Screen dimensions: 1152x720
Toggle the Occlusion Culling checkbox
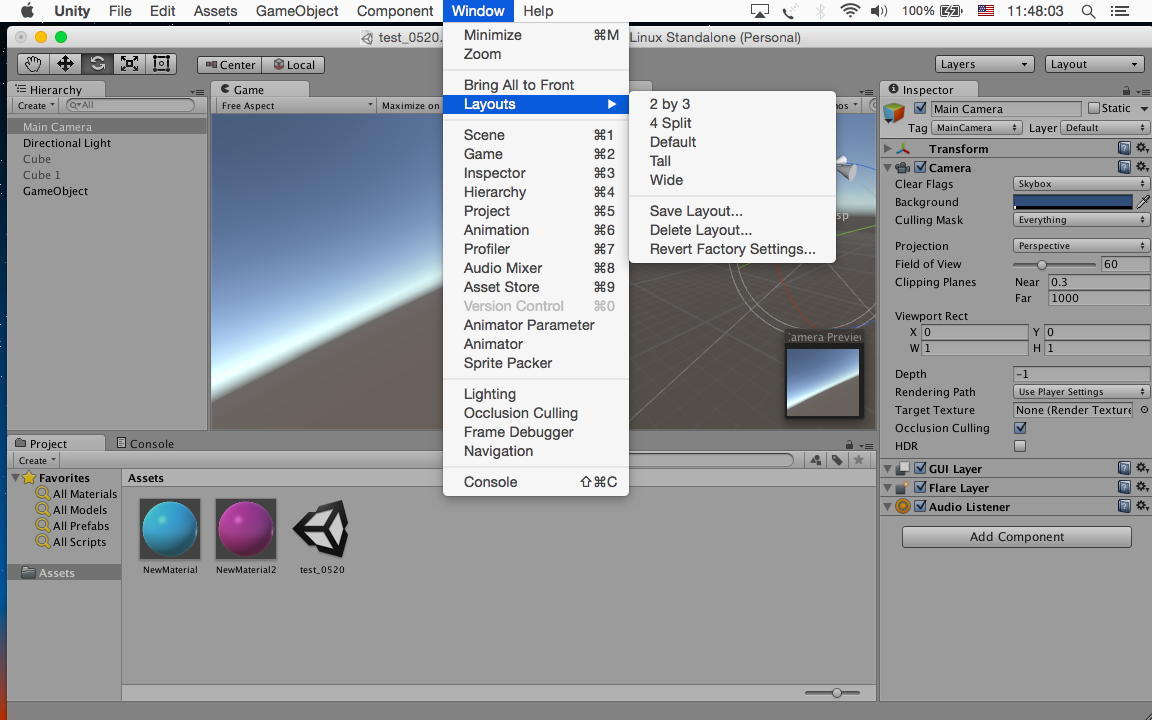point(1020,428)
